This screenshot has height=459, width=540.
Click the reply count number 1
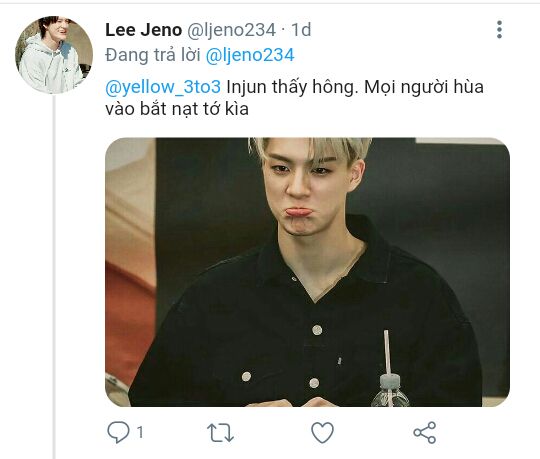click(140, 432)
